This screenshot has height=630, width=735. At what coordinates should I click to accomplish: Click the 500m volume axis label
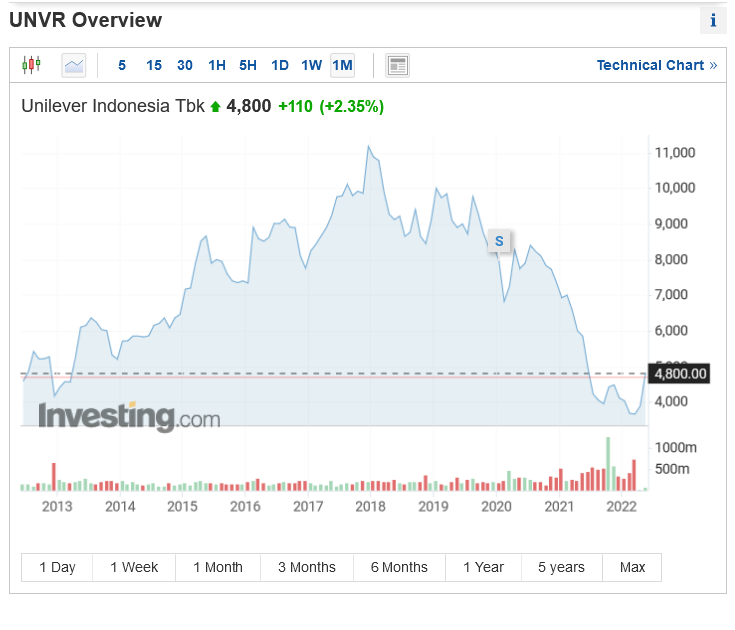pyautogui.click(x=672, y=469)
